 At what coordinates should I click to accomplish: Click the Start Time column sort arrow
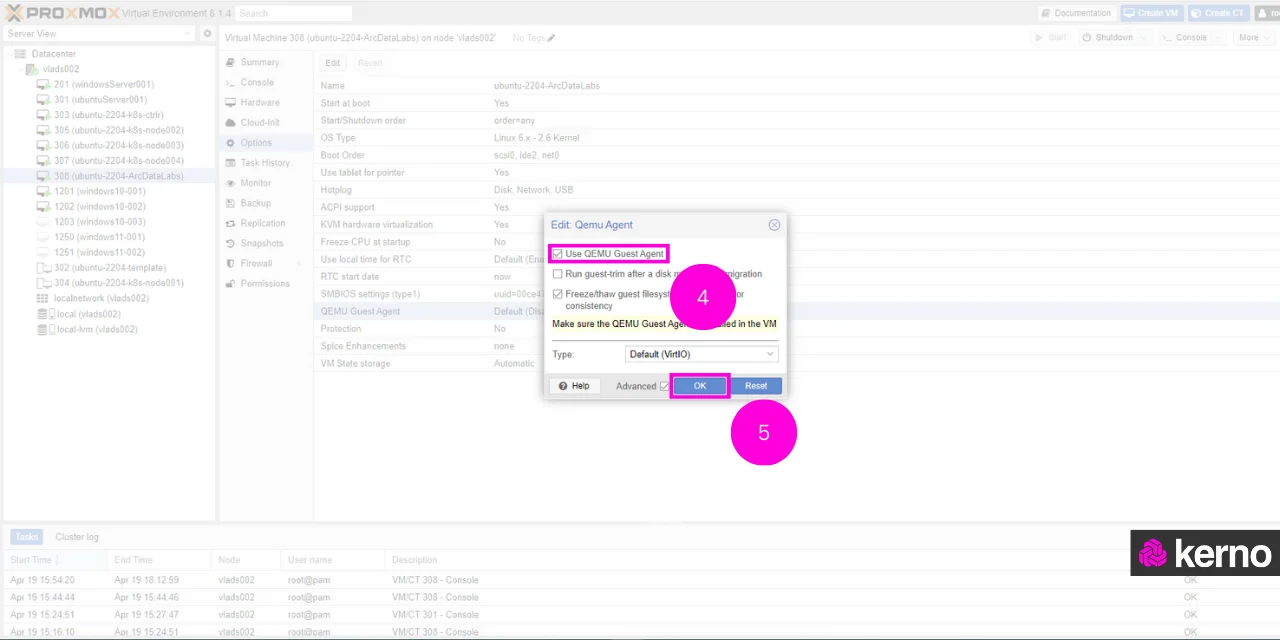[57, 560]
